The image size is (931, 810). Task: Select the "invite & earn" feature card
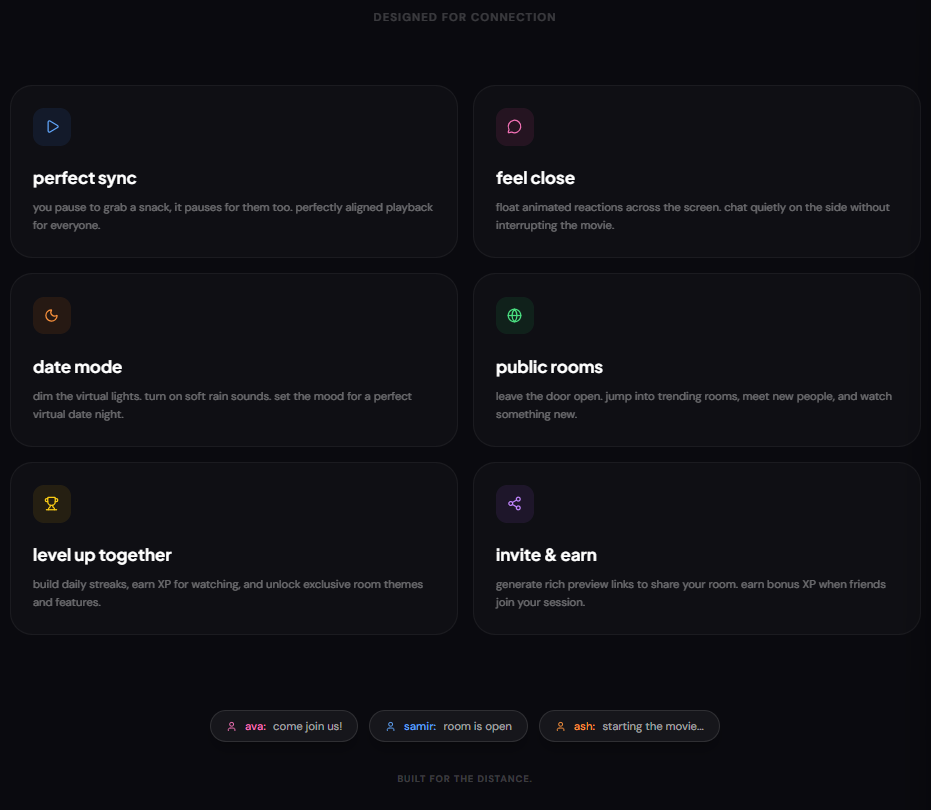(697, 548)
